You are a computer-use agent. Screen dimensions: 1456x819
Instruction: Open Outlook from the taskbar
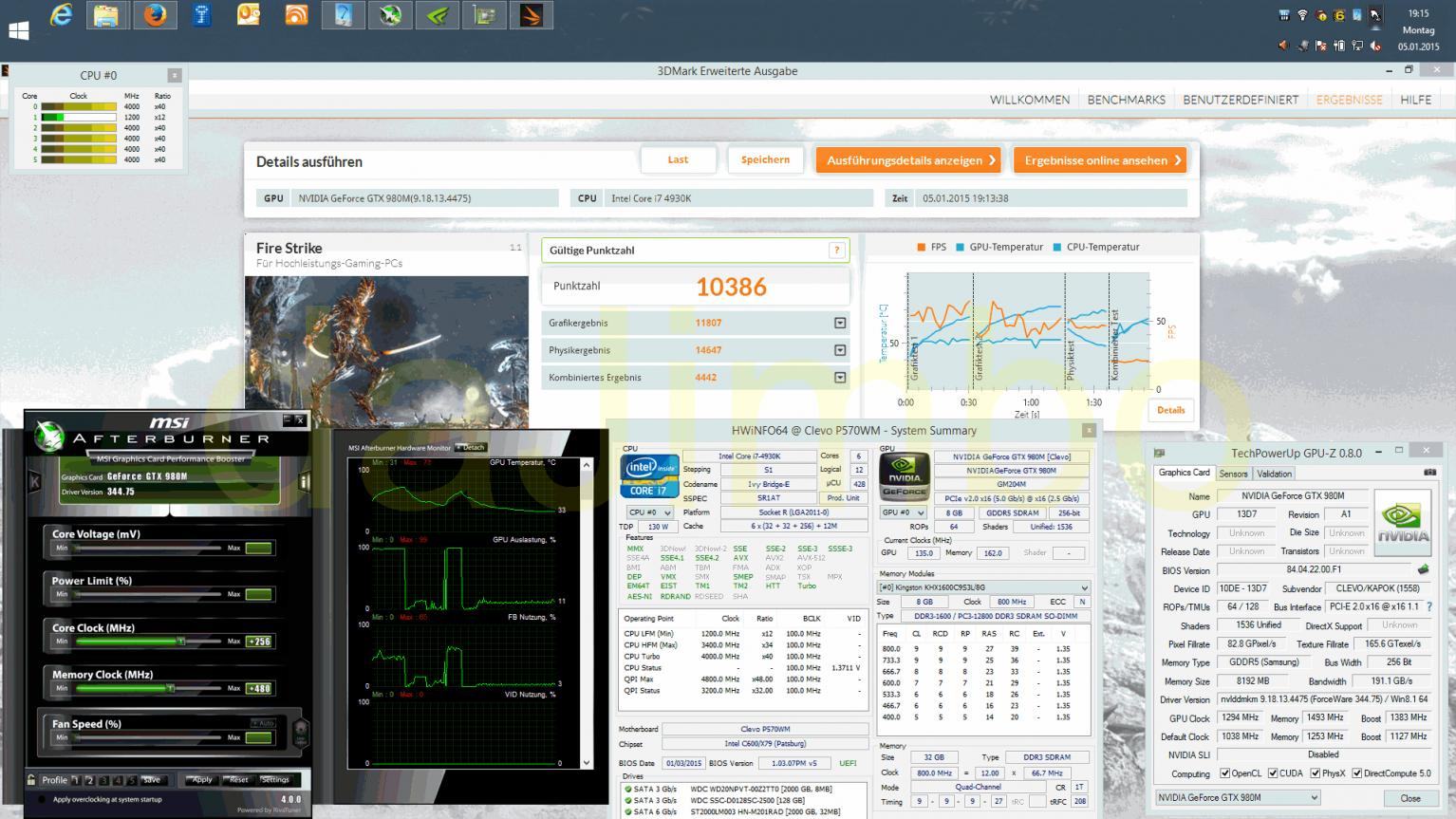point(249,15)
